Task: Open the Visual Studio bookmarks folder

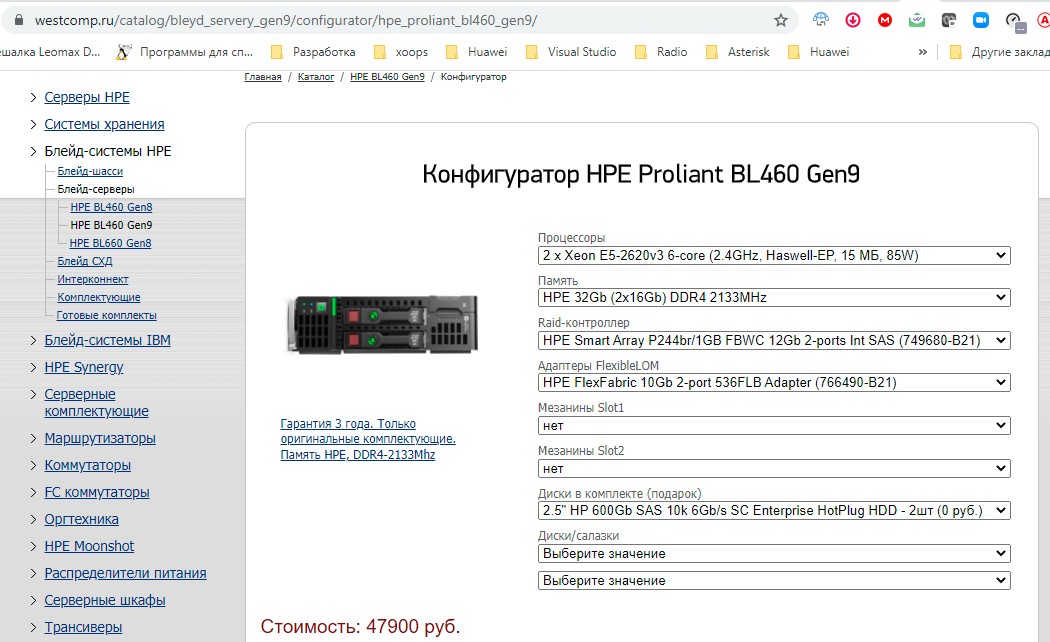Action: pos(571,52)
